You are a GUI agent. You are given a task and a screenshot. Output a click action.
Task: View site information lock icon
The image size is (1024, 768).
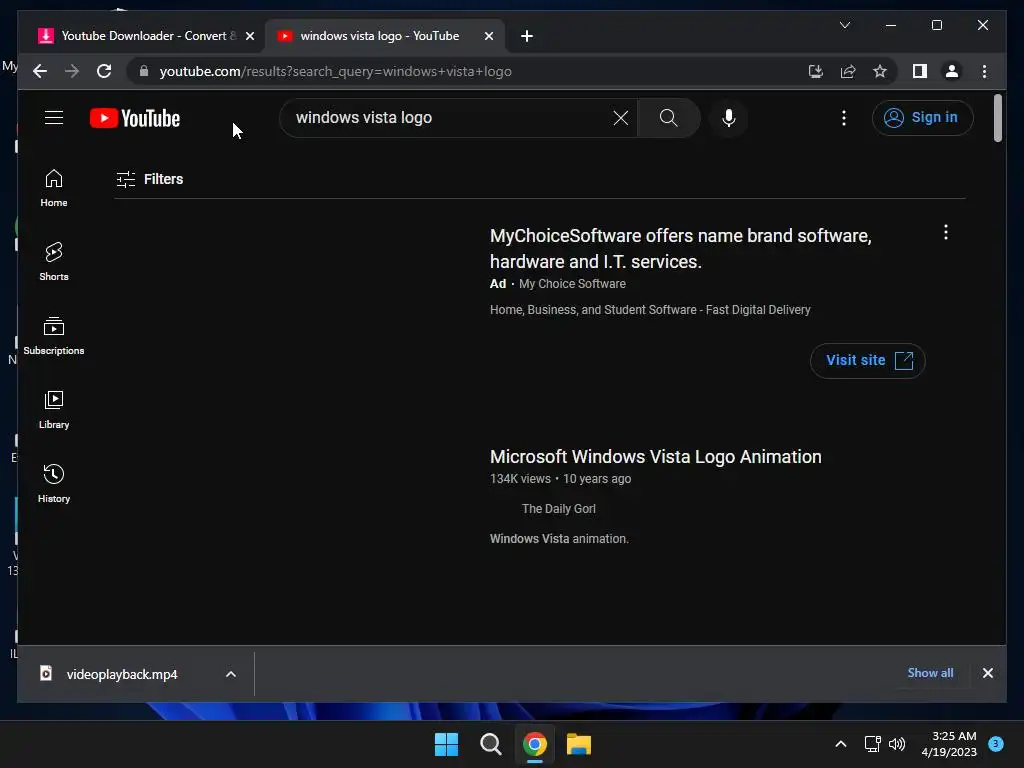144,71
